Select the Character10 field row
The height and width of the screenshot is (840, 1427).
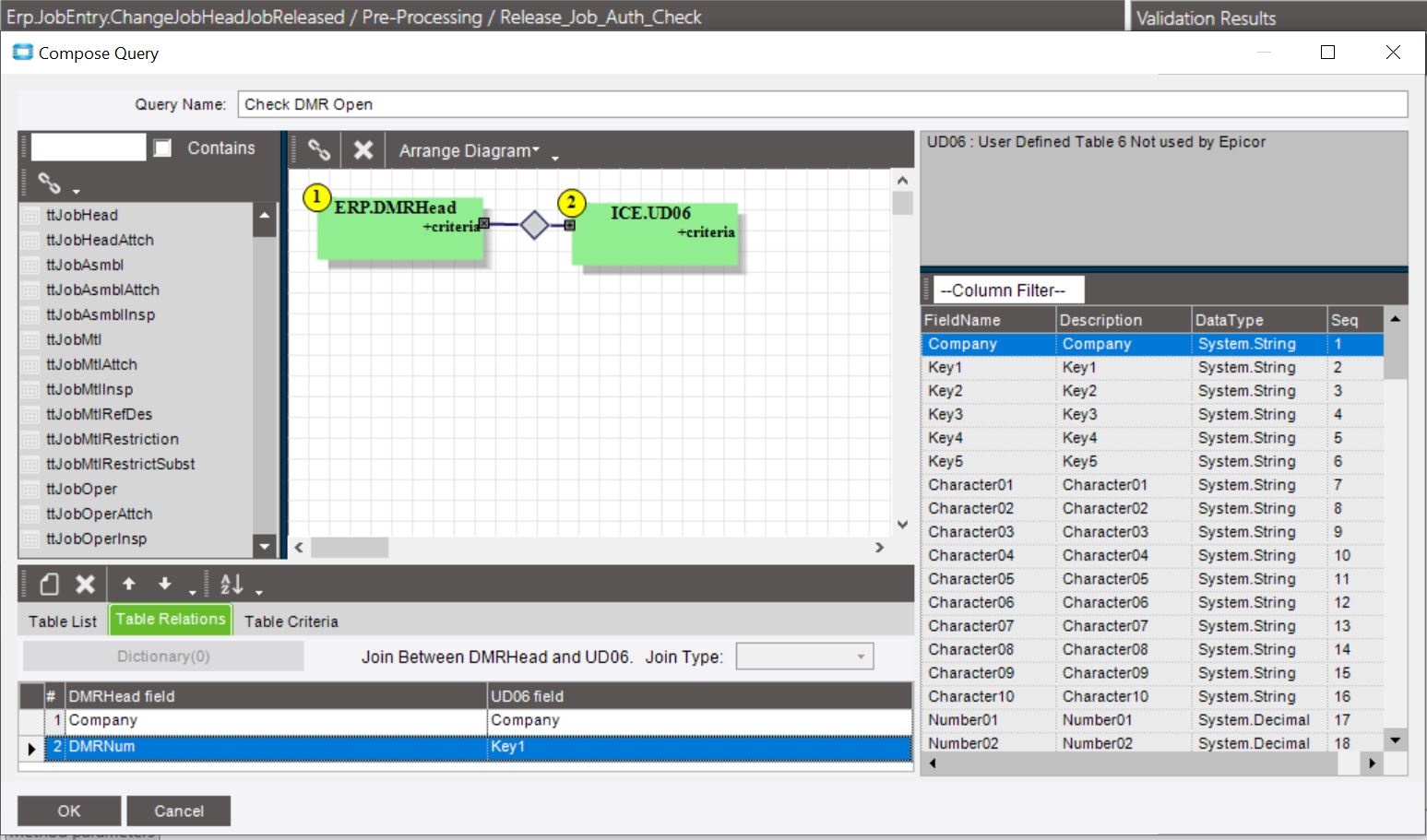coord(1152,697)
